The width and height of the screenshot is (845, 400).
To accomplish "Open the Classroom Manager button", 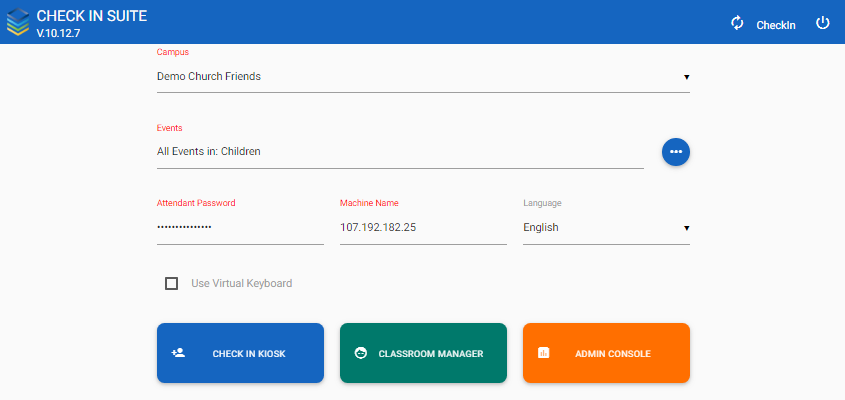I will (x=423, y=353).
